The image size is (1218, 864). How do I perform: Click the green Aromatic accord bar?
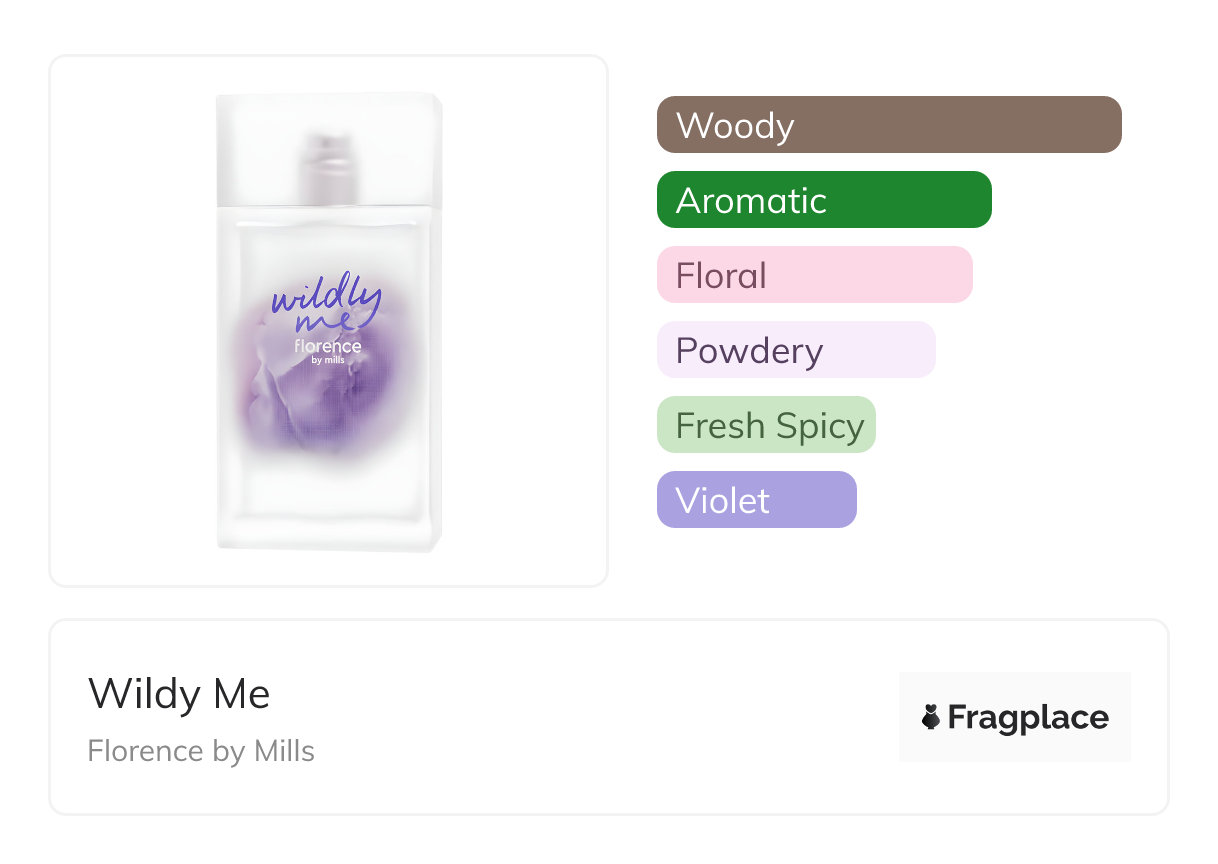[x=823, y=200]
